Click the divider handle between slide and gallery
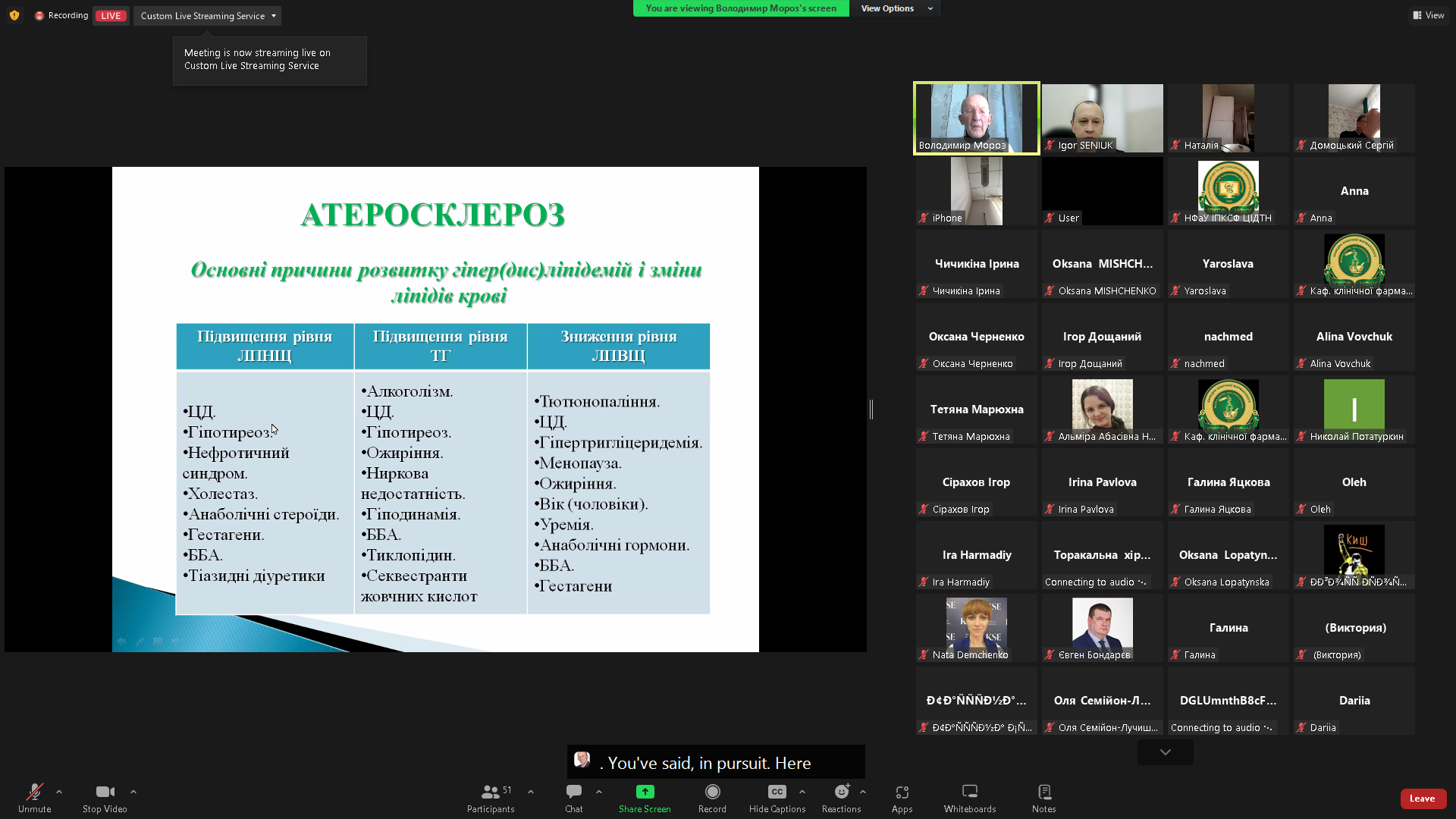Viewport: 1456px width, 819px height. coord(871,409)
